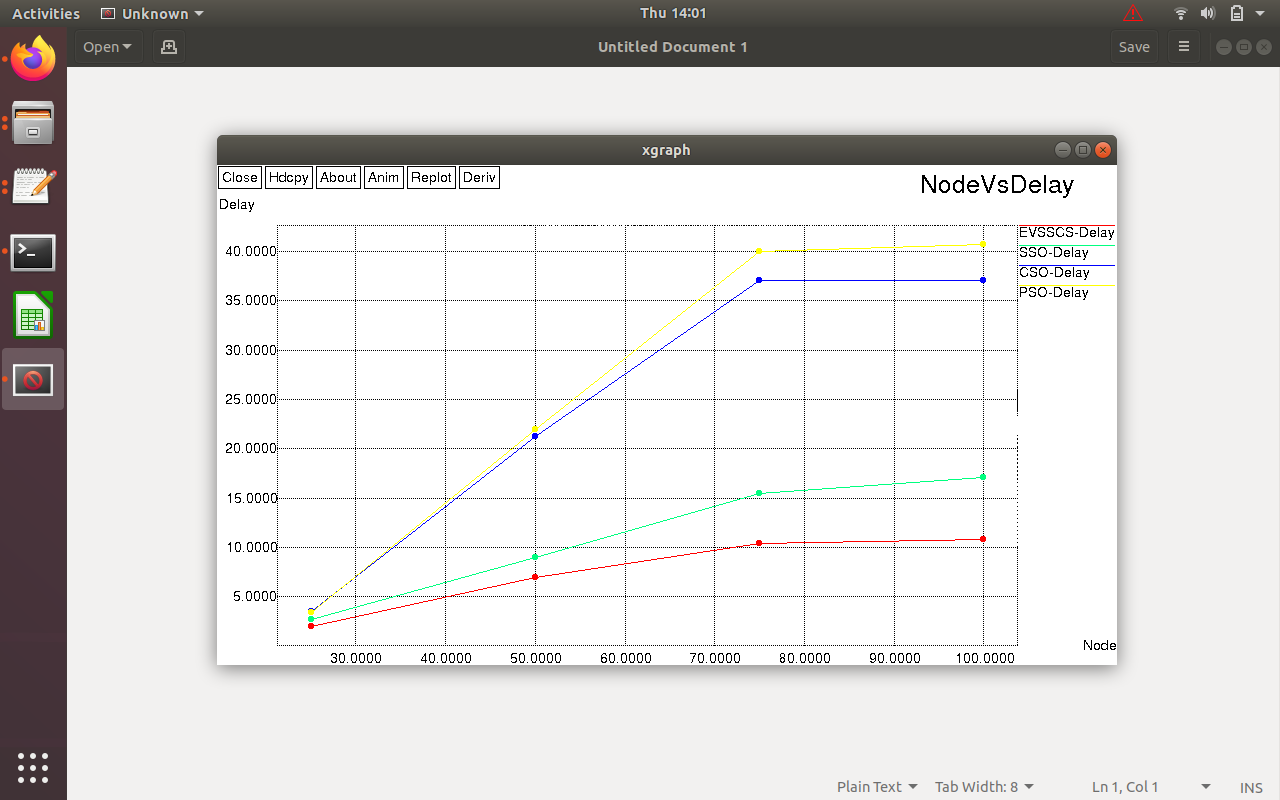Image resolution: width=1280 pixels, height=800 pixels.
Task: Click the 40.0000 y-axis tick label
Action: (x=250, y=251)
